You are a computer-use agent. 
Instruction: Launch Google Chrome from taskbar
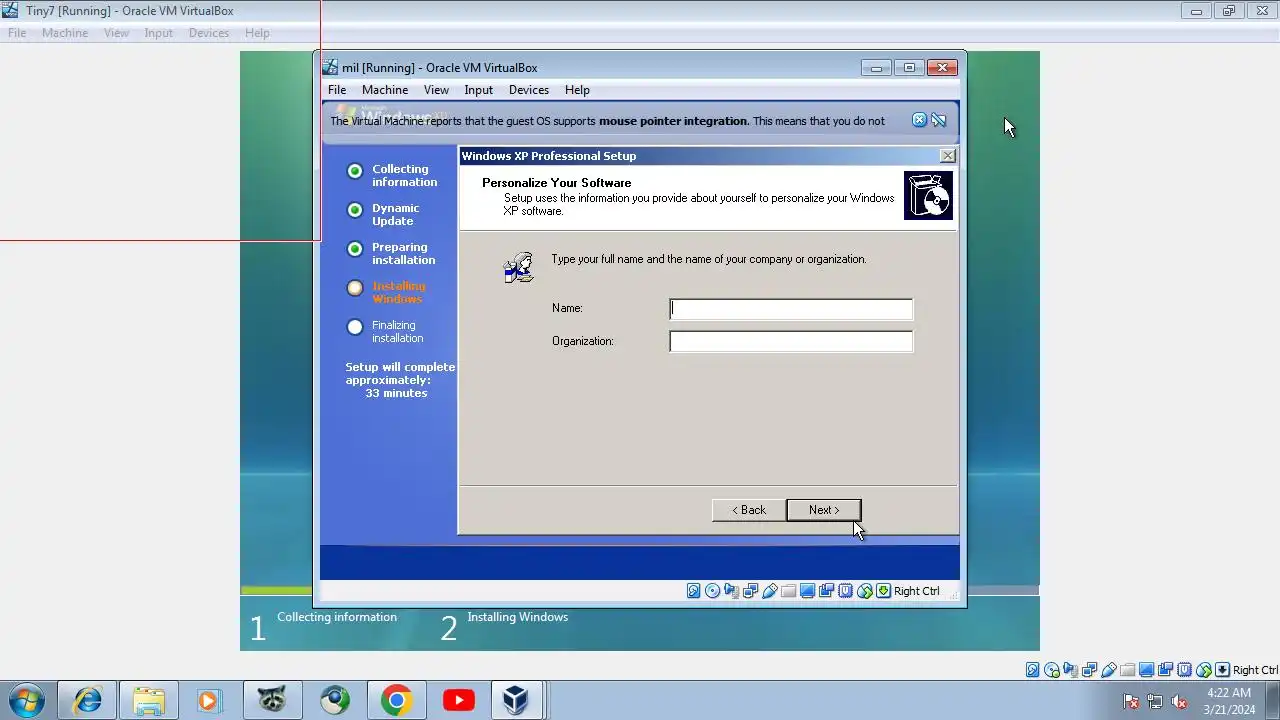click(x=396, y=700)
